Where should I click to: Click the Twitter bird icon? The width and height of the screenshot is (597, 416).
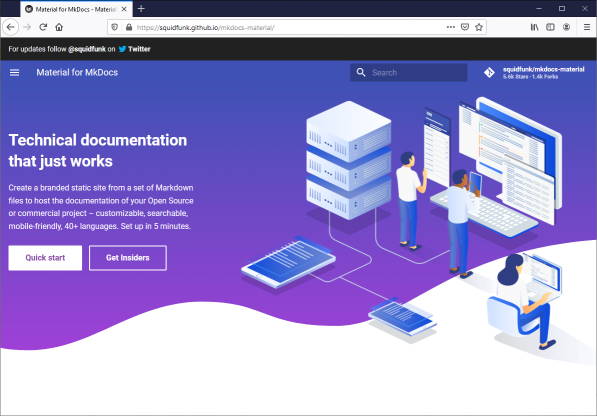click(x=122, y=49)
